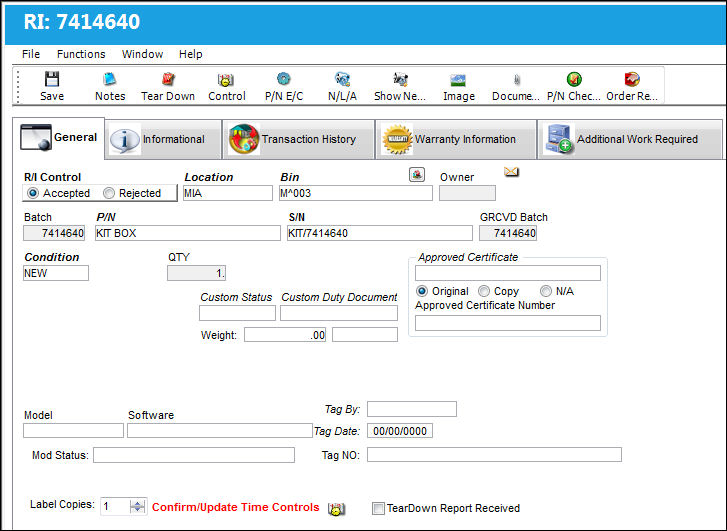Click the Weight field showing .00
Viewport: 727px width, 531px height.
tap(285, 335)
